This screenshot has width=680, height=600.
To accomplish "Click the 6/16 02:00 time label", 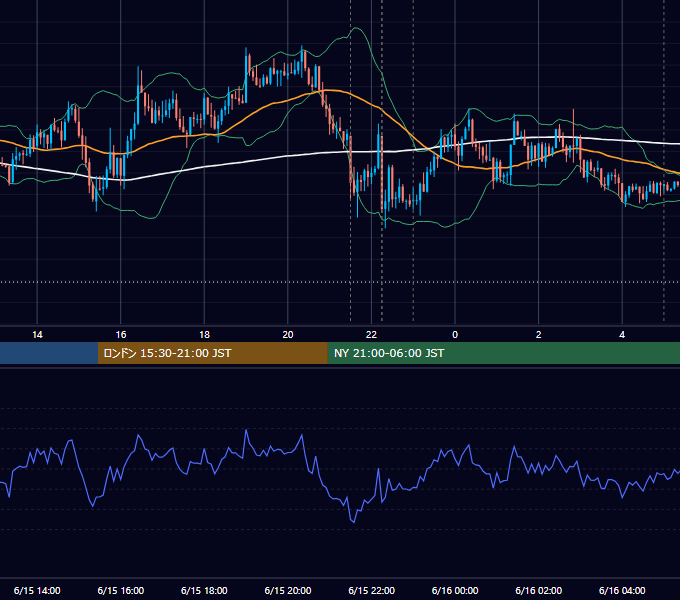I will [539, 590].
